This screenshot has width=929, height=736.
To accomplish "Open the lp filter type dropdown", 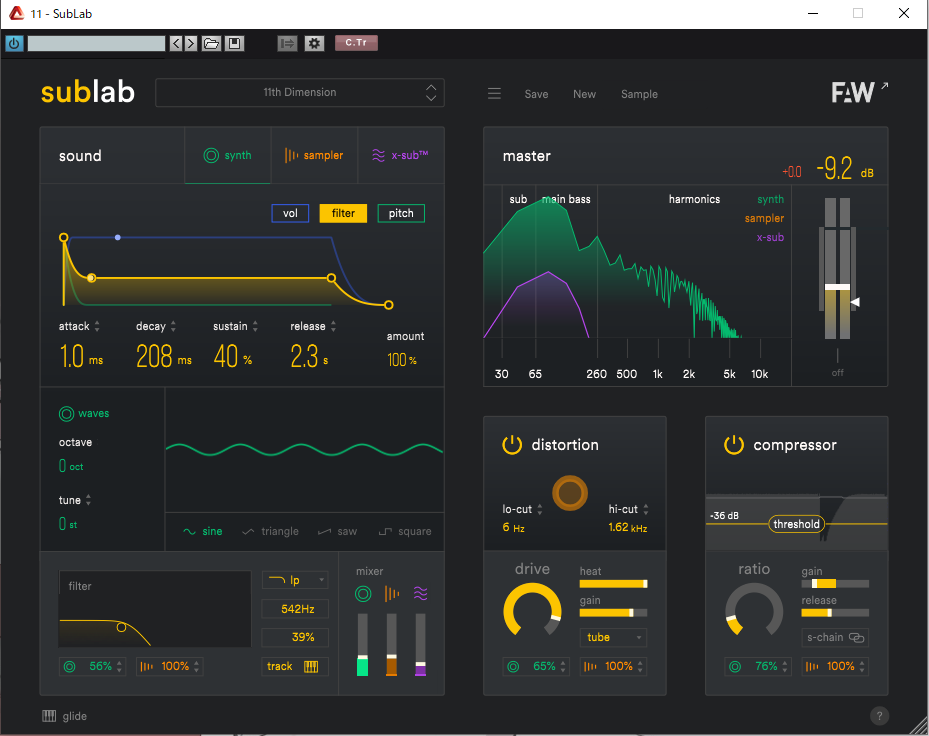I will (x=295, y=580).
